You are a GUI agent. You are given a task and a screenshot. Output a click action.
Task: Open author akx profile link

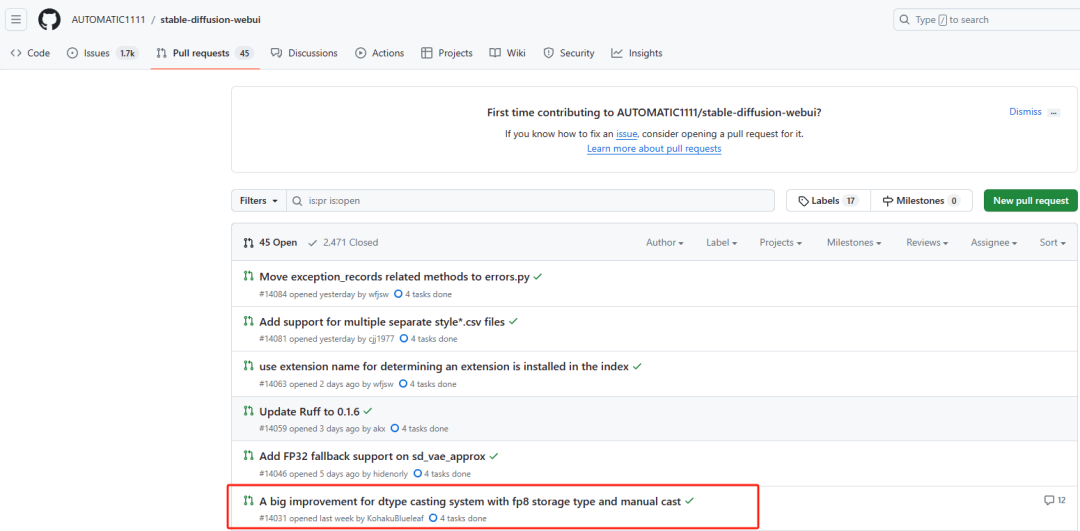point(379,428)
